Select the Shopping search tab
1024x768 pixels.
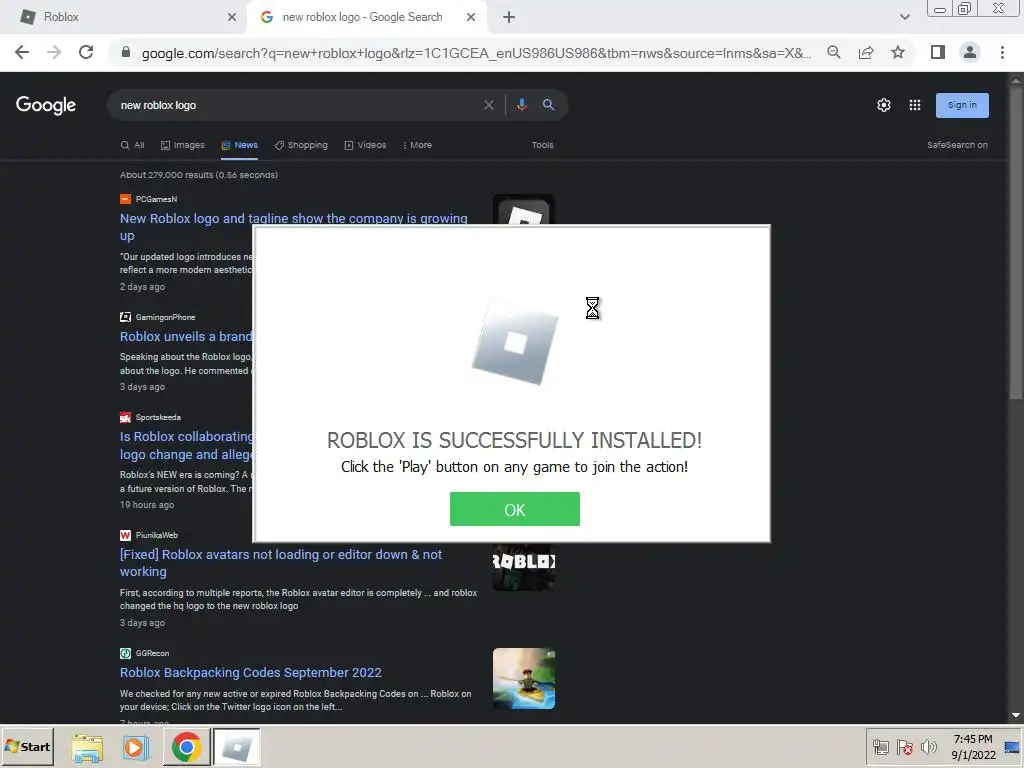pos(301,145)
